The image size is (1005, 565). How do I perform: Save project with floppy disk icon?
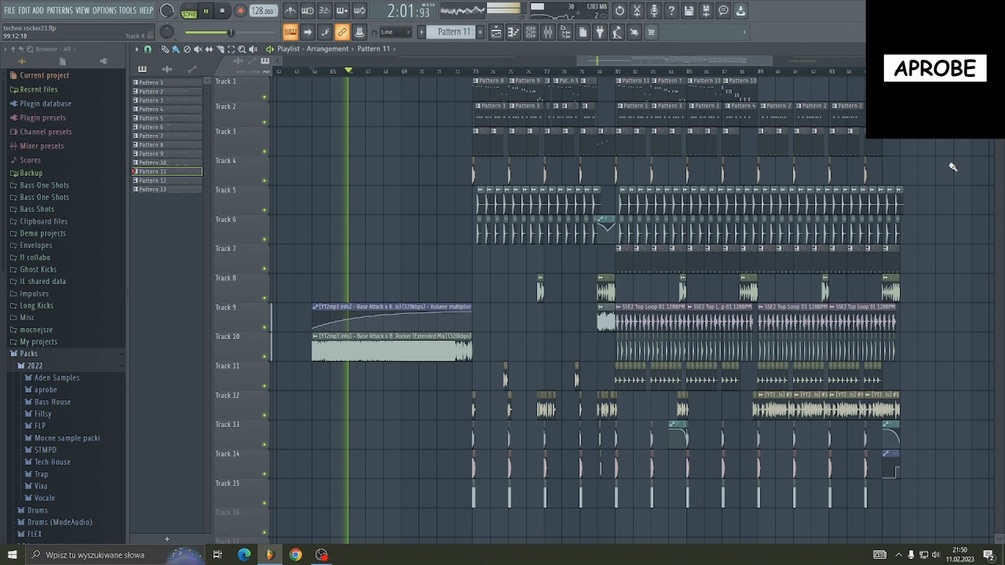(688, 10)
